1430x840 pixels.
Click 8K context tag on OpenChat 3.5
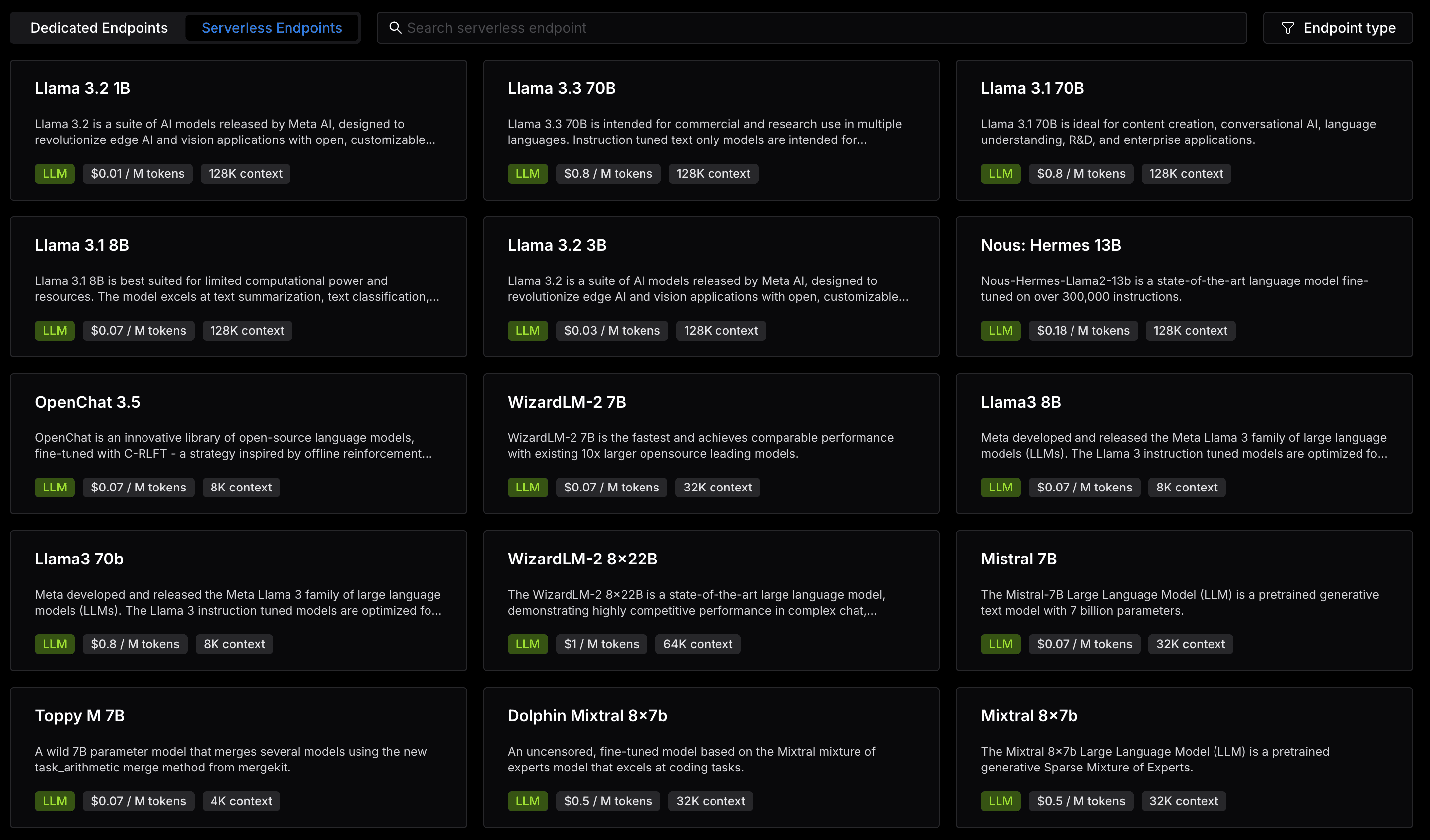tap(241, 487)
